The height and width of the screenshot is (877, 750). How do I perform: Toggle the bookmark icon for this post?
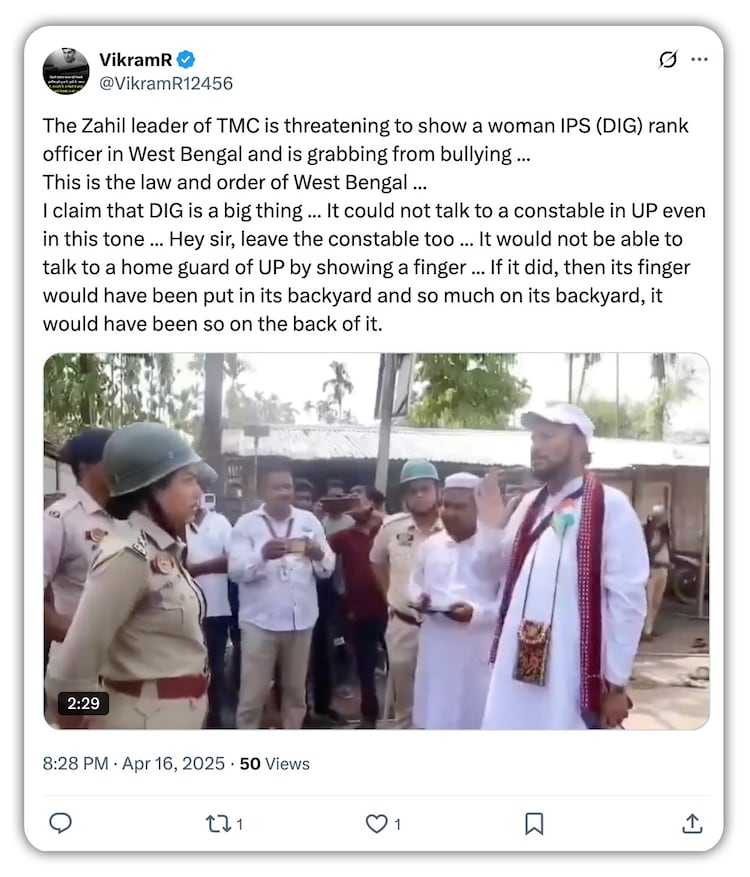534,823
